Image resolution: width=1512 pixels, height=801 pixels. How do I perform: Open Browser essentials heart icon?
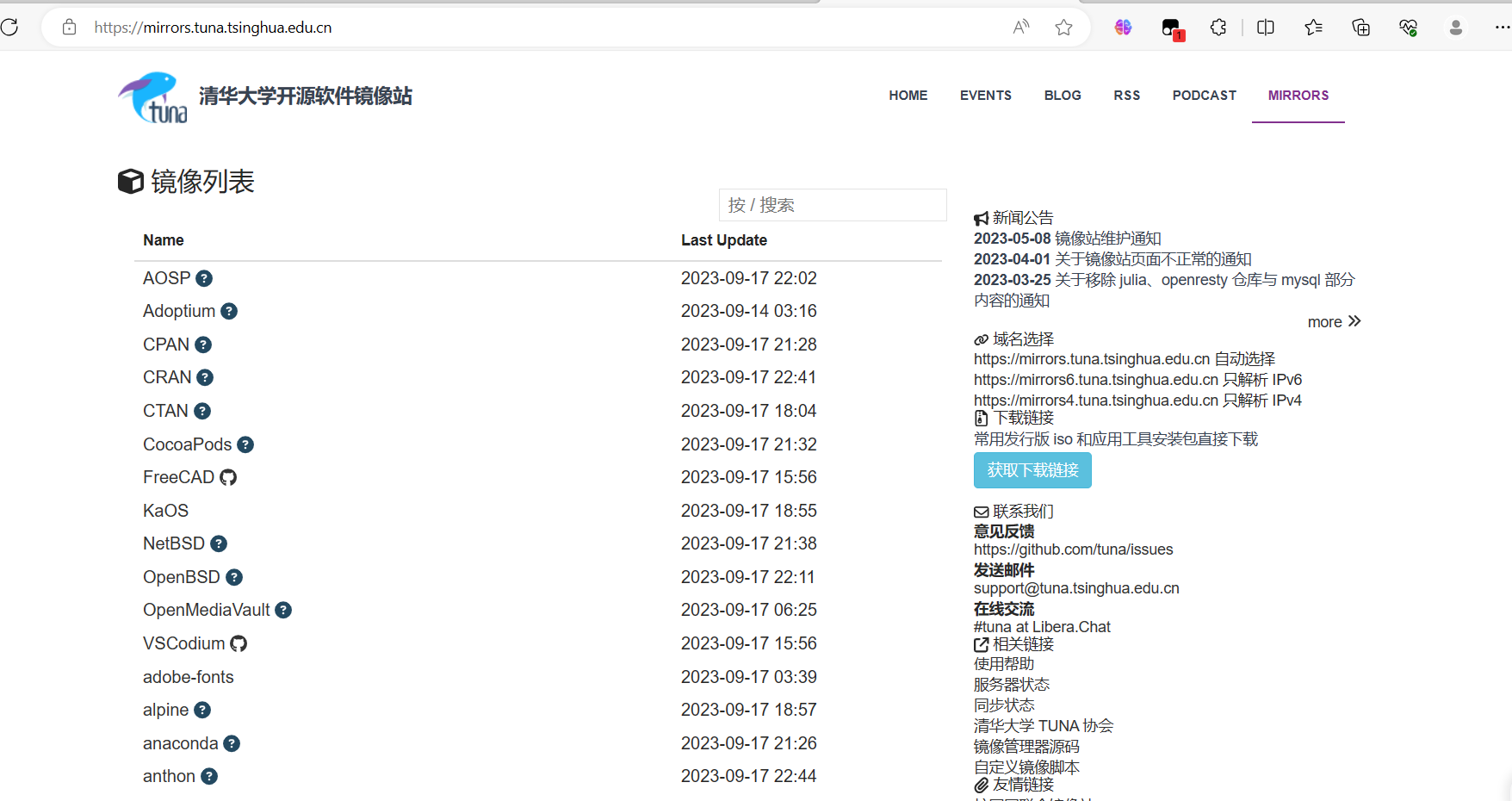coord(1408,28)
